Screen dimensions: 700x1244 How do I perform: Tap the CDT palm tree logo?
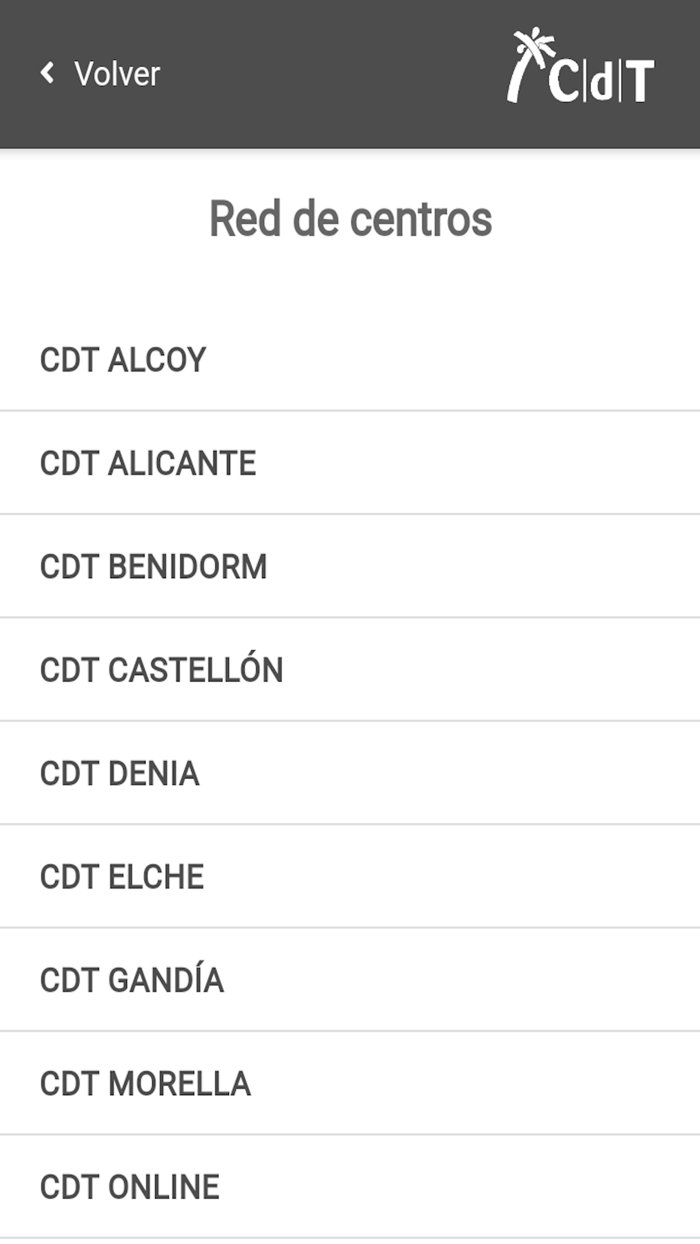point(530,65)
